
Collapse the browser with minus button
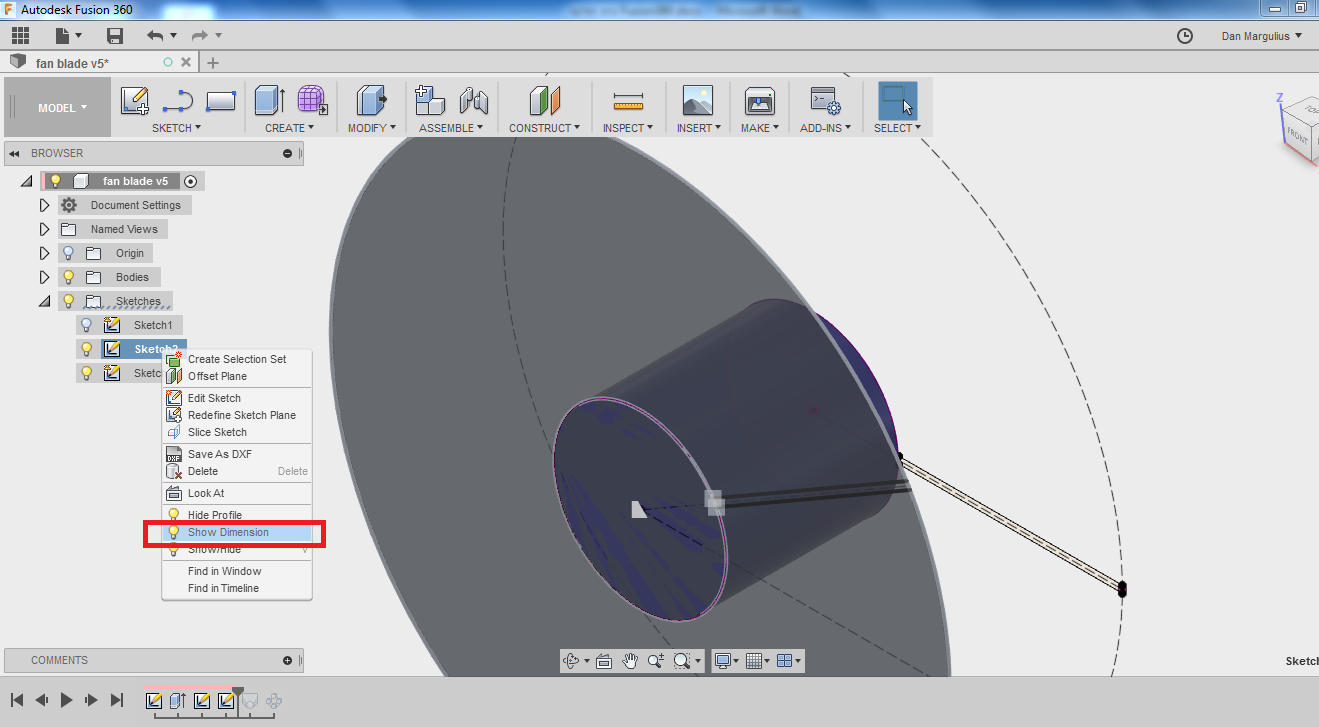pyautogui.click(x=288, y=153)
